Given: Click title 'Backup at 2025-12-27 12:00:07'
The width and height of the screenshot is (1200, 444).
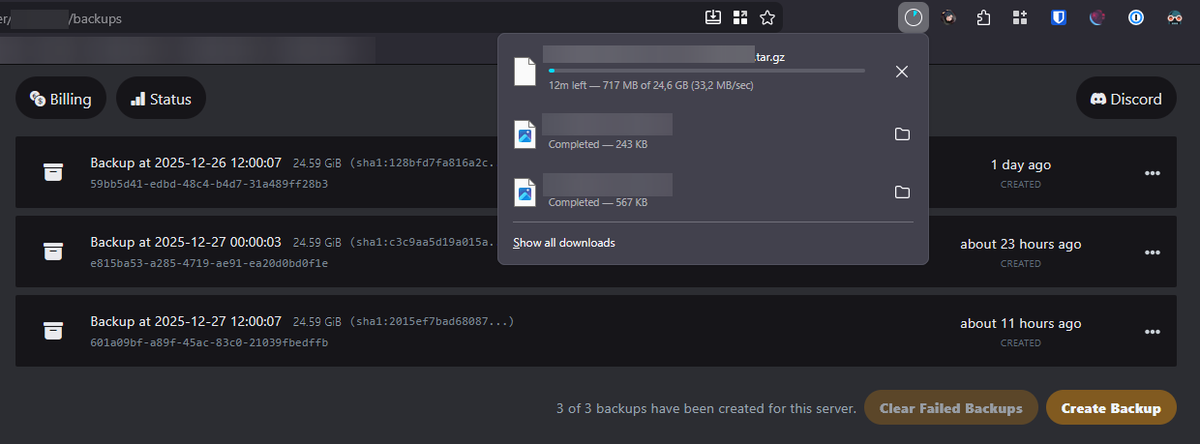Looking at the screenshot, I should pyautogui.click(x=186, y=322).
